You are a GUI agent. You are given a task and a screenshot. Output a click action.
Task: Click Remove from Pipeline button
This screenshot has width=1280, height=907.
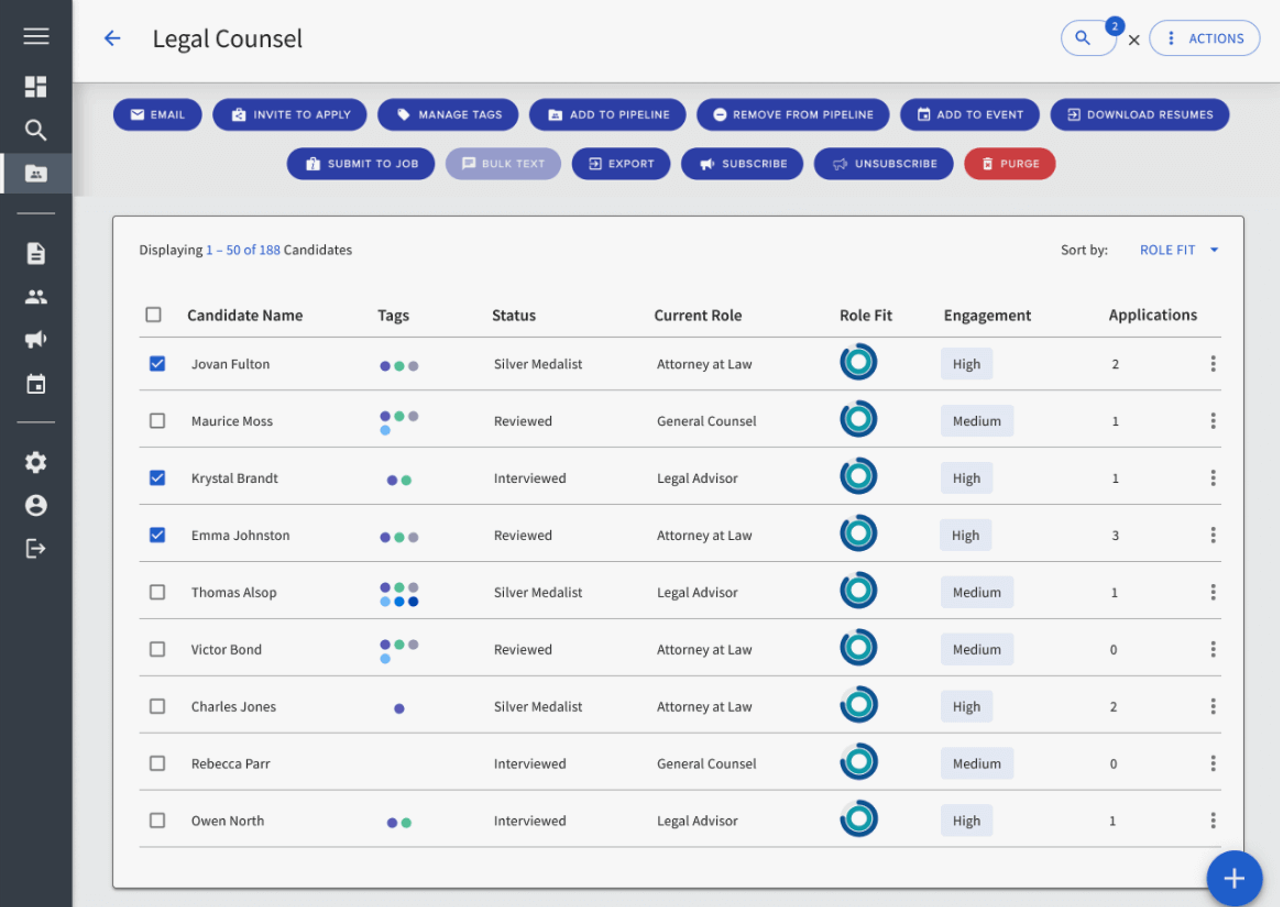tap(793, 114)
